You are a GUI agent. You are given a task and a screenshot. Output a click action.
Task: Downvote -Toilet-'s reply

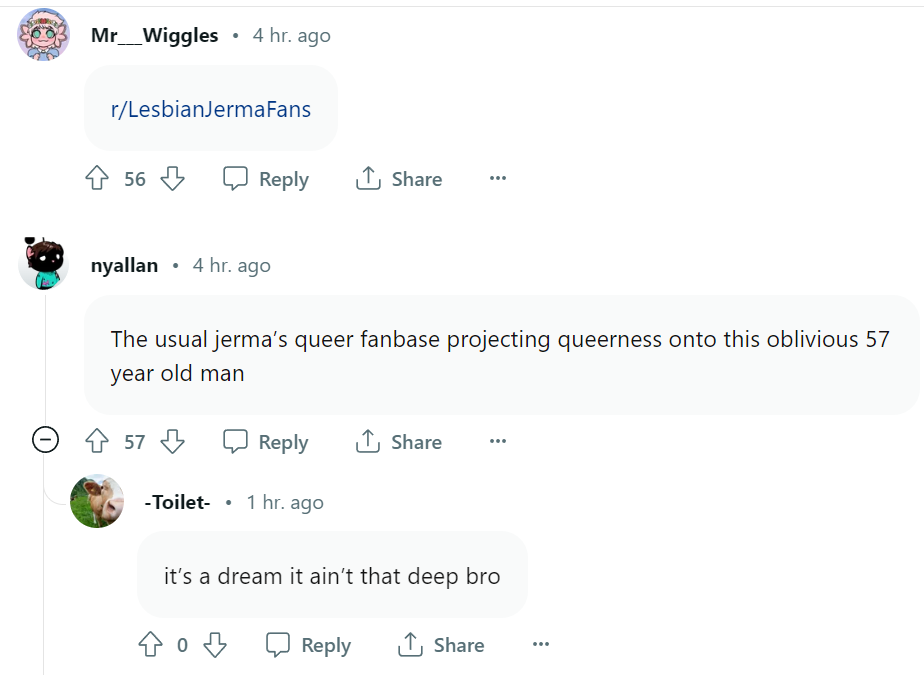point(215,644)
